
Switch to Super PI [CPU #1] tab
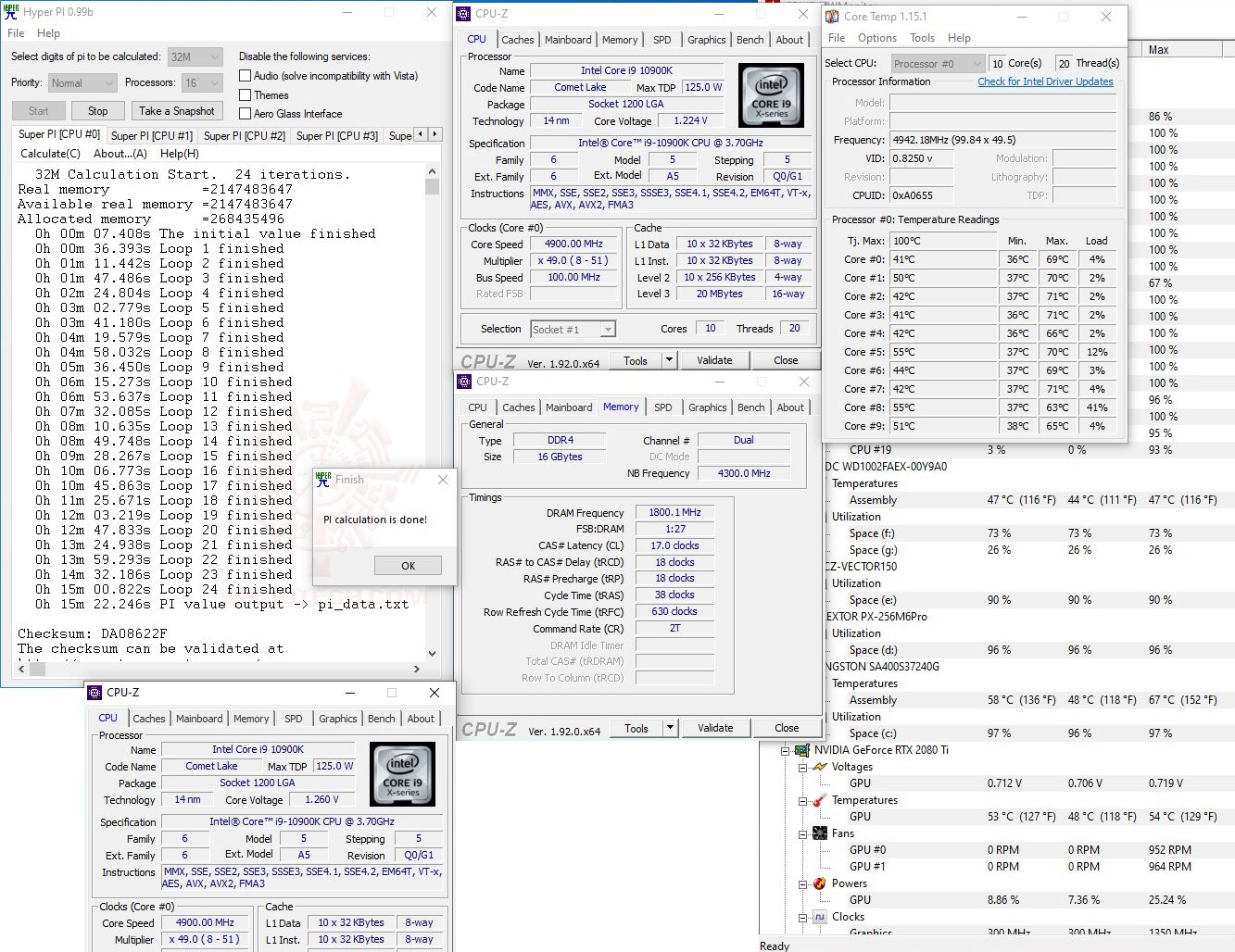pyautogui.click(x=152, y=135)
